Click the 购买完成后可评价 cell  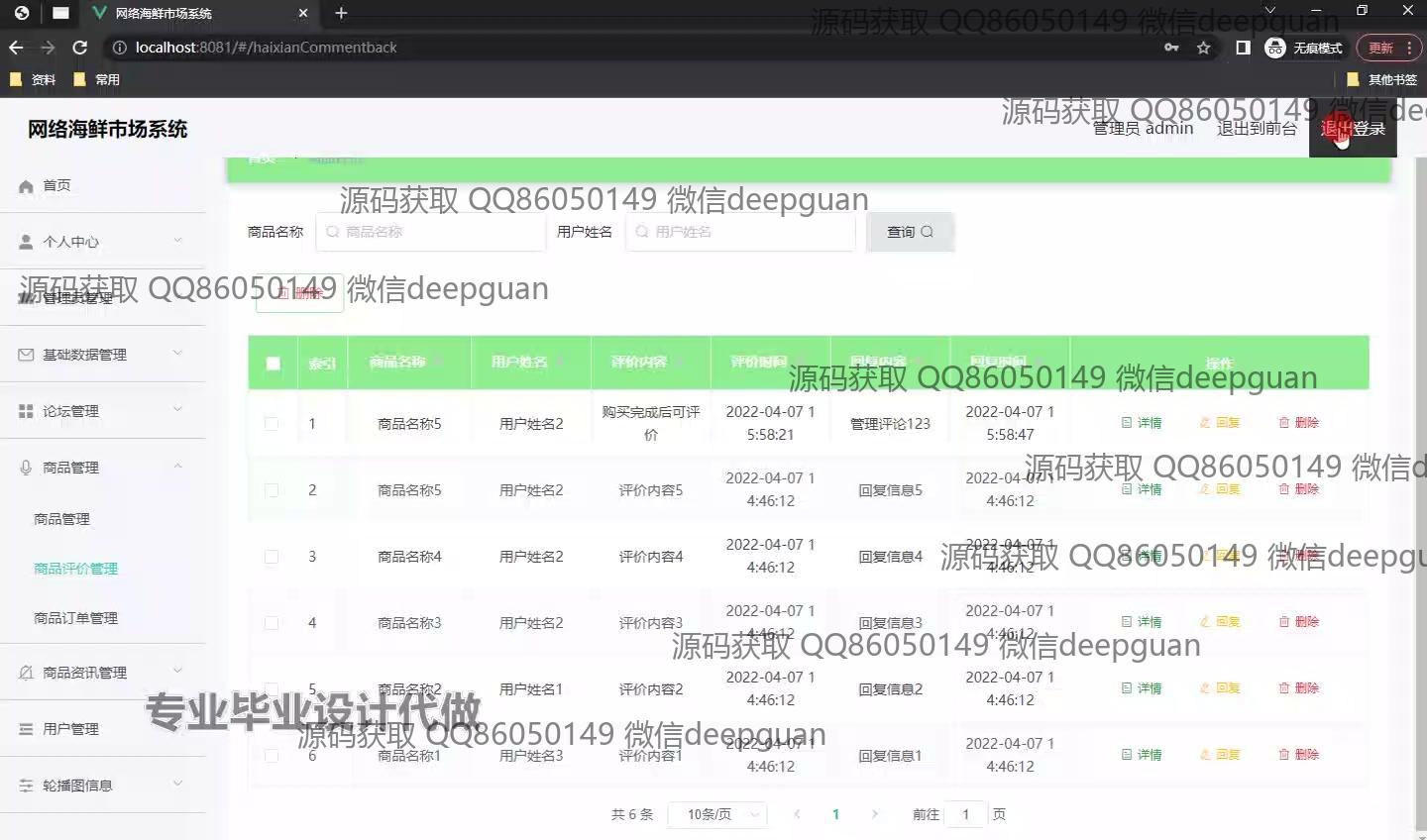tap(651, 423)
